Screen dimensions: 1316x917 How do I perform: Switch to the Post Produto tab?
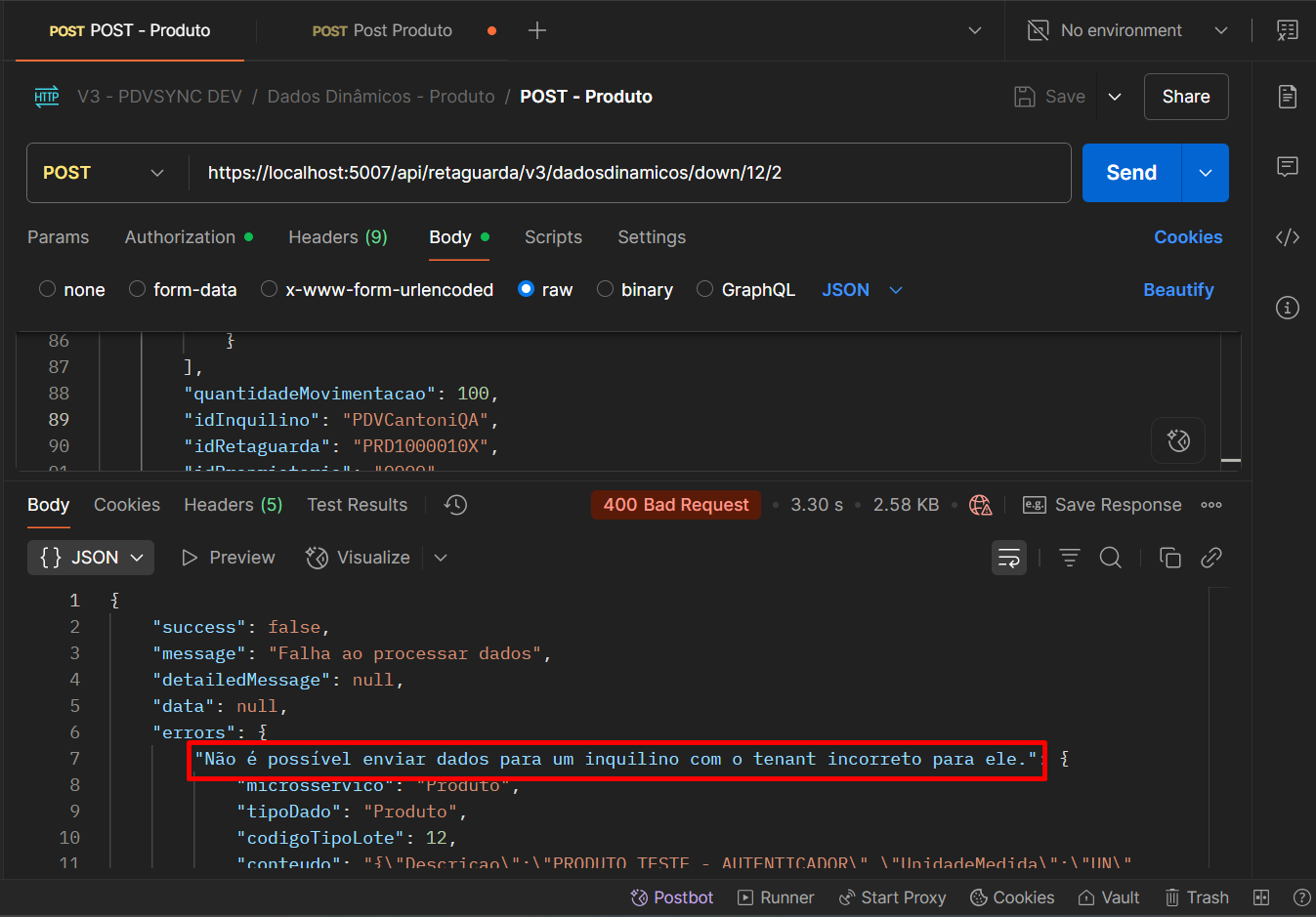[382, 30]
